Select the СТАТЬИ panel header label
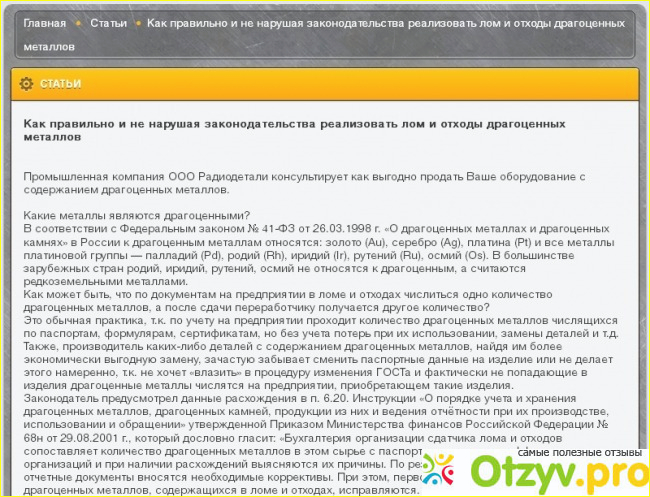This screenshot has width=650, height=497. coord(60,84)
